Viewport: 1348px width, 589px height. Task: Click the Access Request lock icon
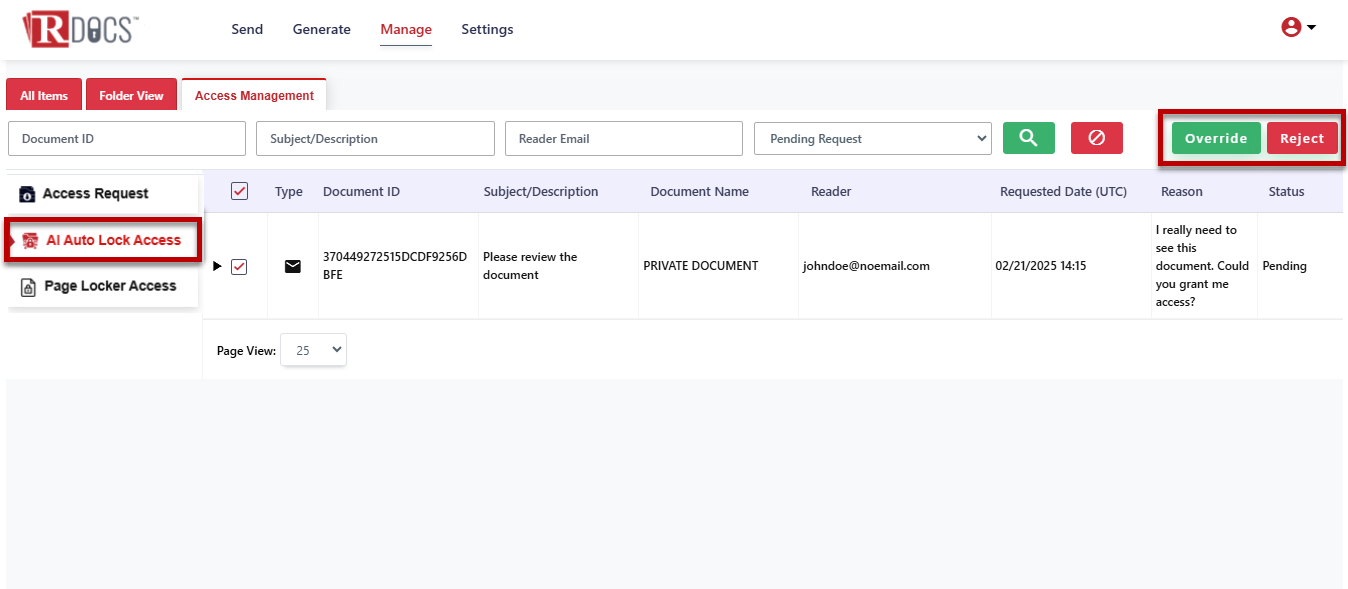(x=27, y=194)
